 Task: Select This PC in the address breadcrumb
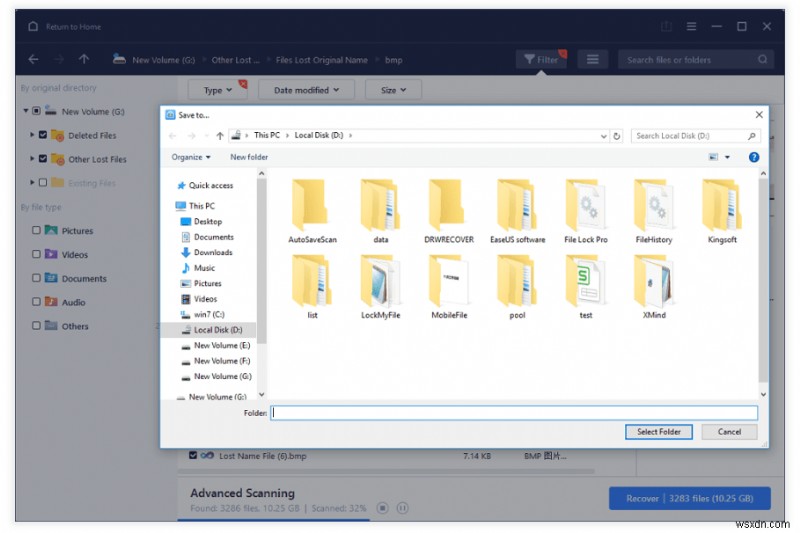[267, 135]
